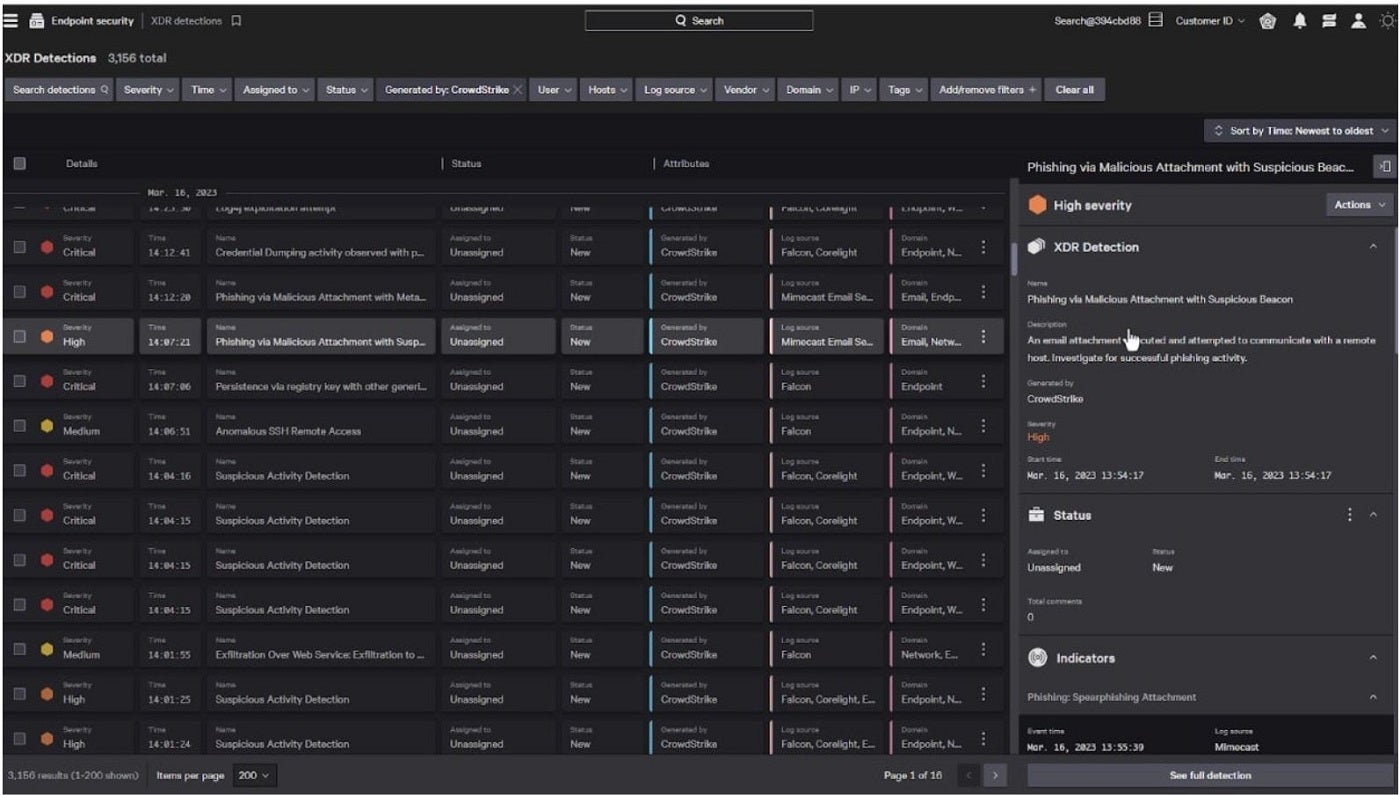The width and height of the screenshot is (1400, 795).
Task: Expand the Sort by Time dropdown
Action: (1300, 131)
